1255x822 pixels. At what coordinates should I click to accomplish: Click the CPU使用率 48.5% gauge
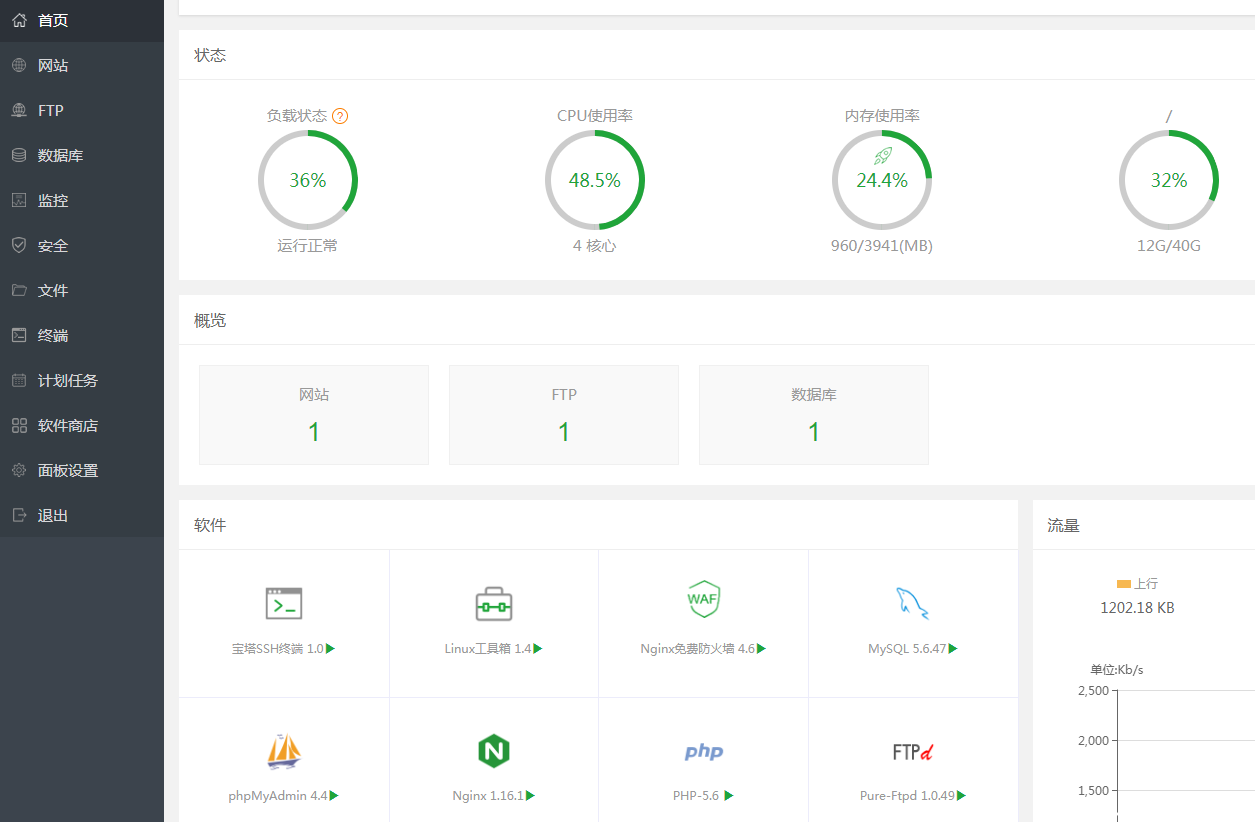(x=595, y=180)
